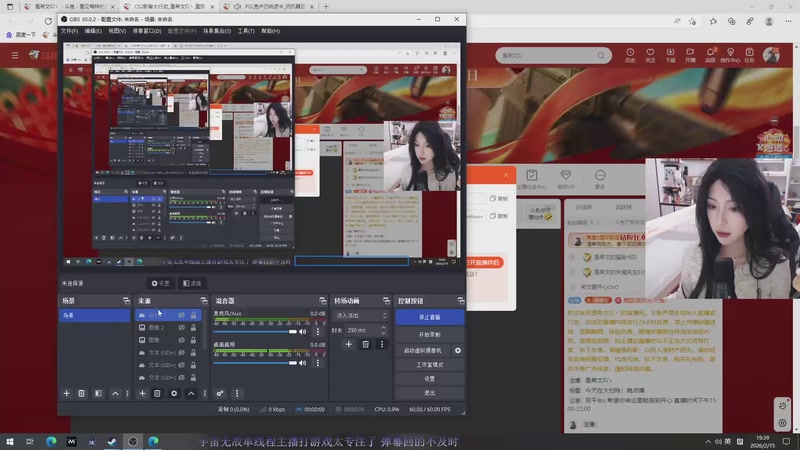Toggle lock on first 文本 (GDI+) source
This screenshot has height=450, width=800.
pyautogui.click(x=193, y=353)
